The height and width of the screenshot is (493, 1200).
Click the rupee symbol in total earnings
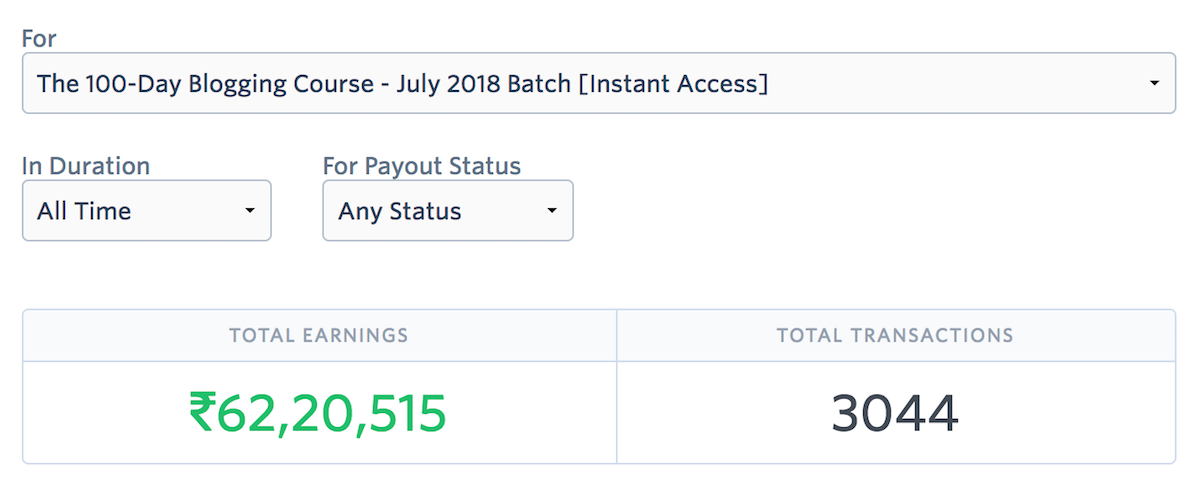(x=202, y=413)
